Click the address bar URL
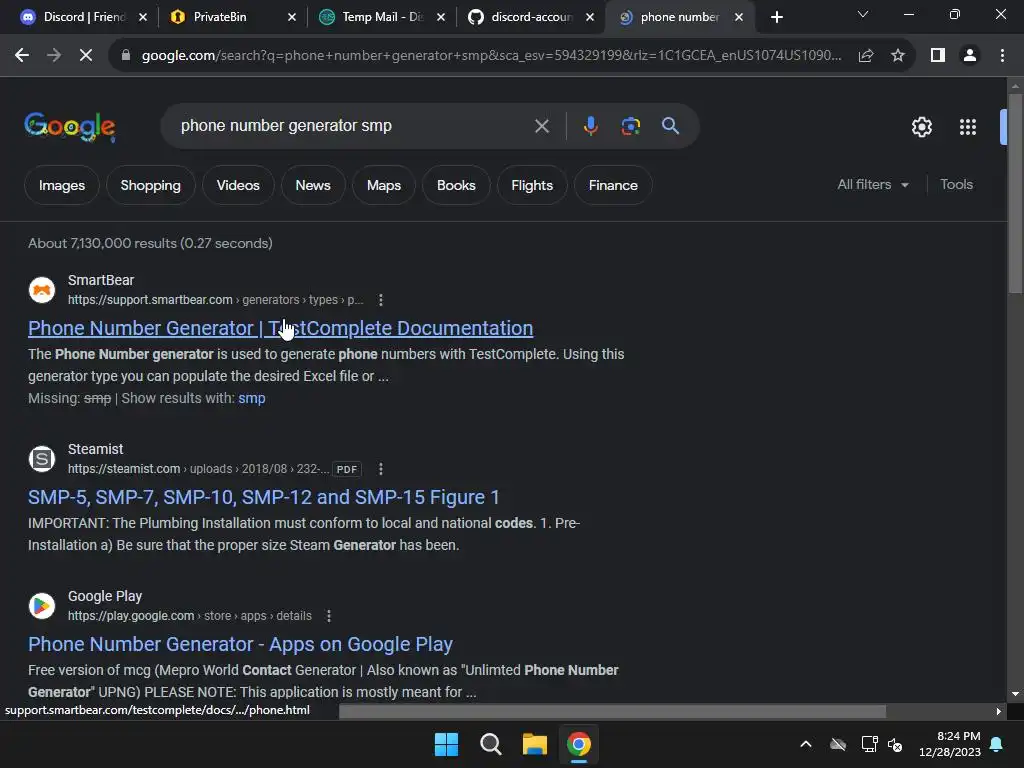 (x=491, y=56)
